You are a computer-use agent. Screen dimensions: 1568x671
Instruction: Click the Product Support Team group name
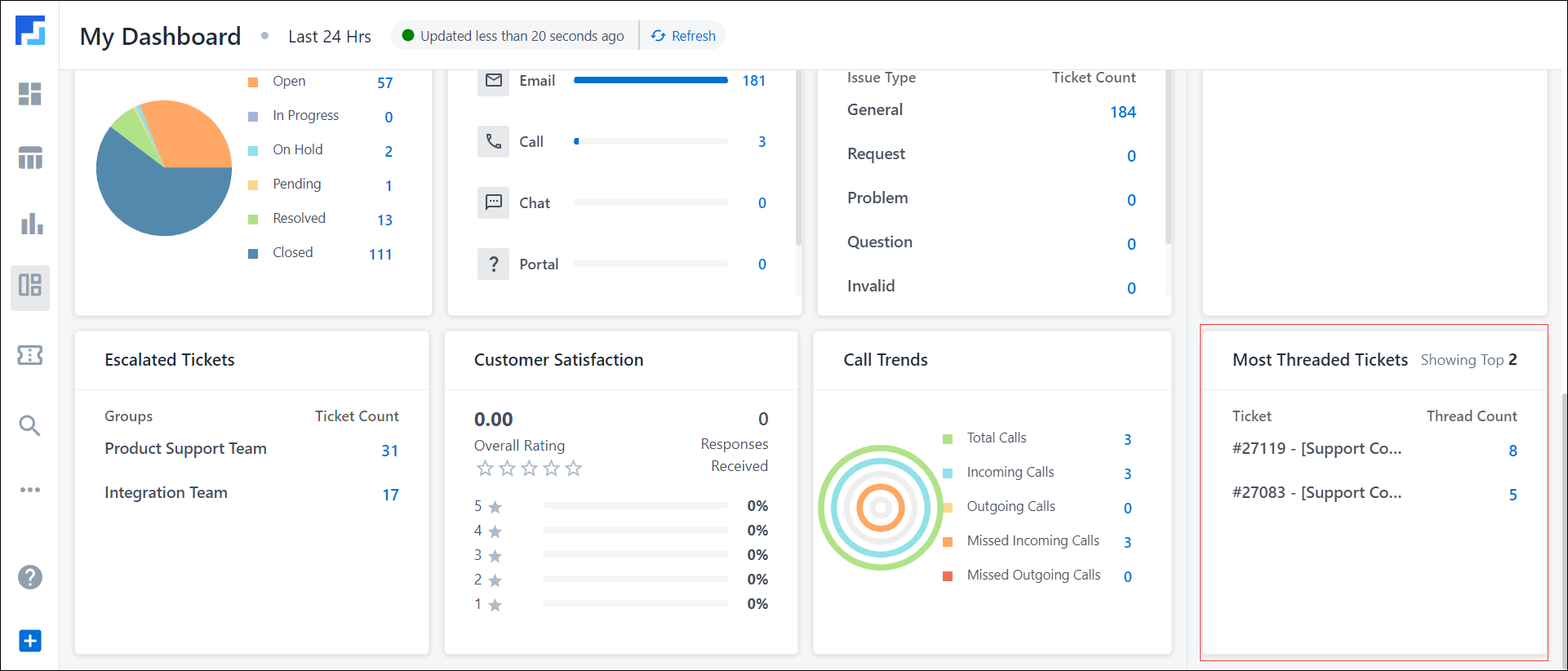click(x=185, y=449)
